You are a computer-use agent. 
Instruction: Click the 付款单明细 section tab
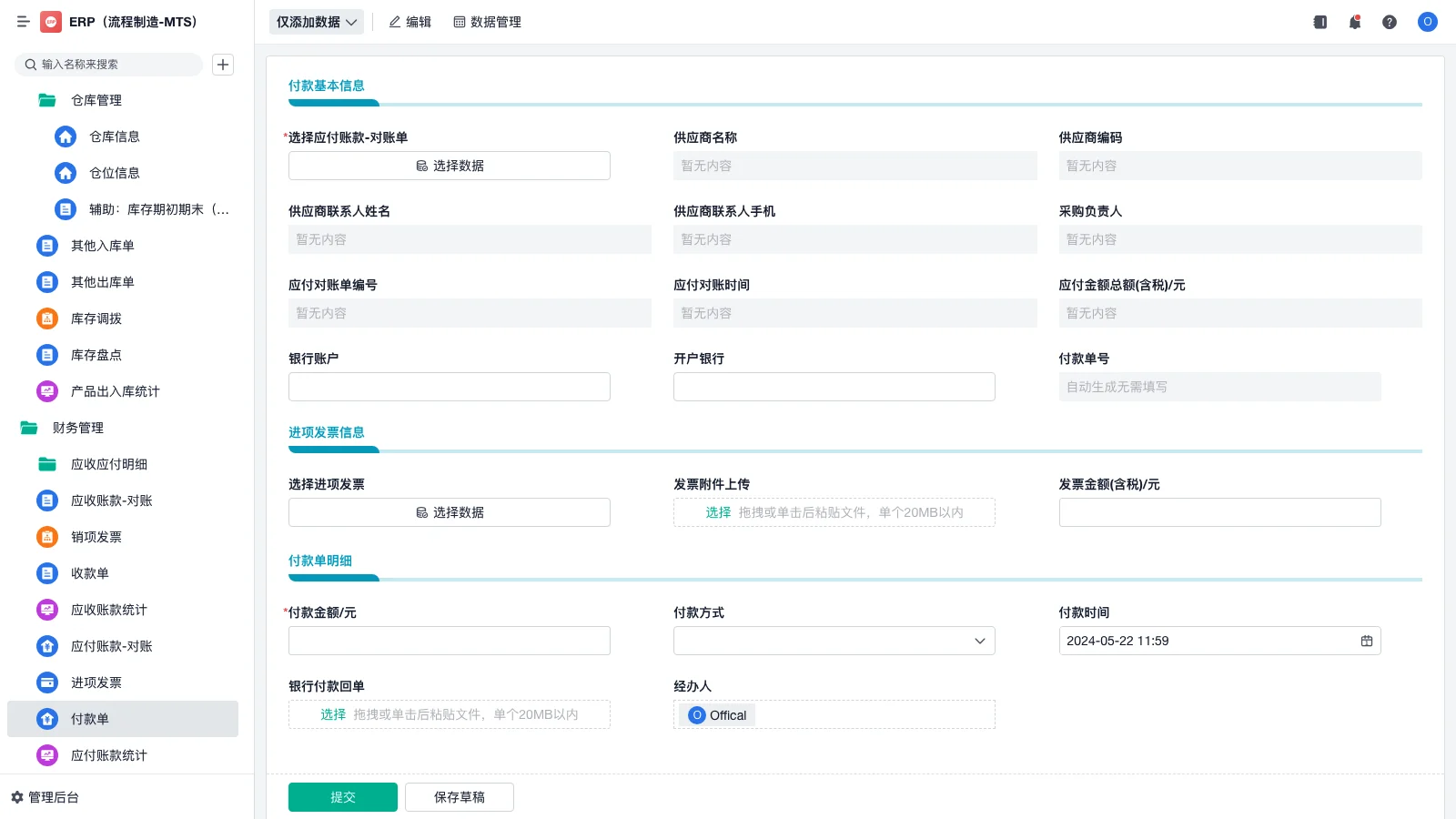click(x=320, y=561)
